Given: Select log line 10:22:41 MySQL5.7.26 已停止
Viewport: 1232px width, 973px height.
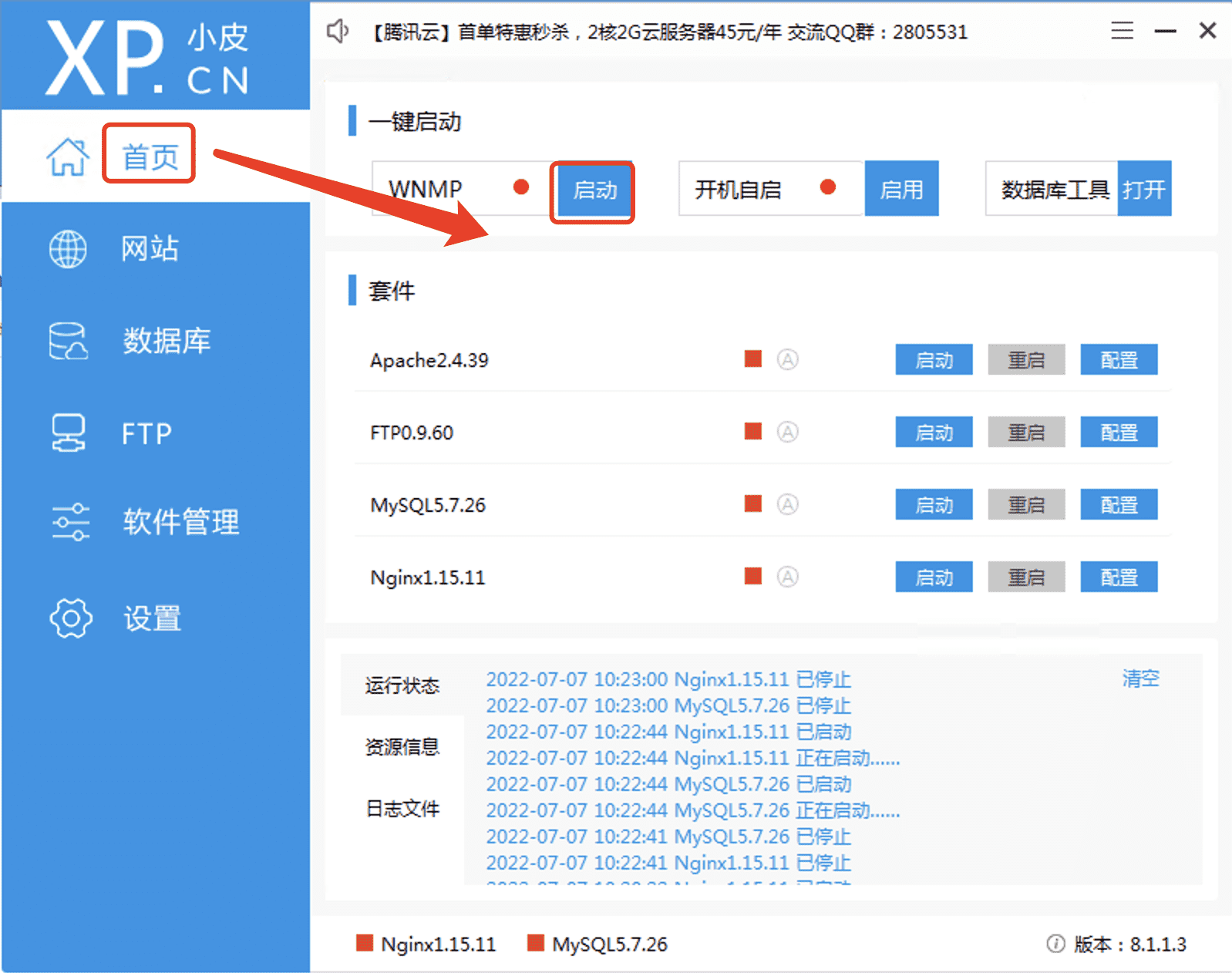Looking at the screenshot, I should (668, 837).
